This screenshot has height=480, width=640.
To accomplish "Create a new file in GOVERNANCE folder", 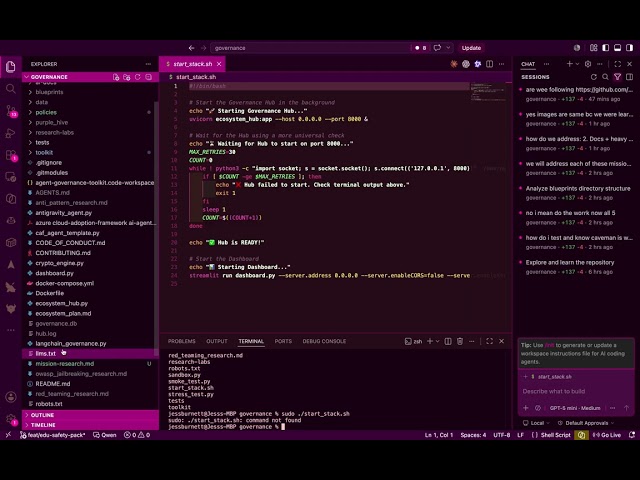I will (x=116, y=77).
